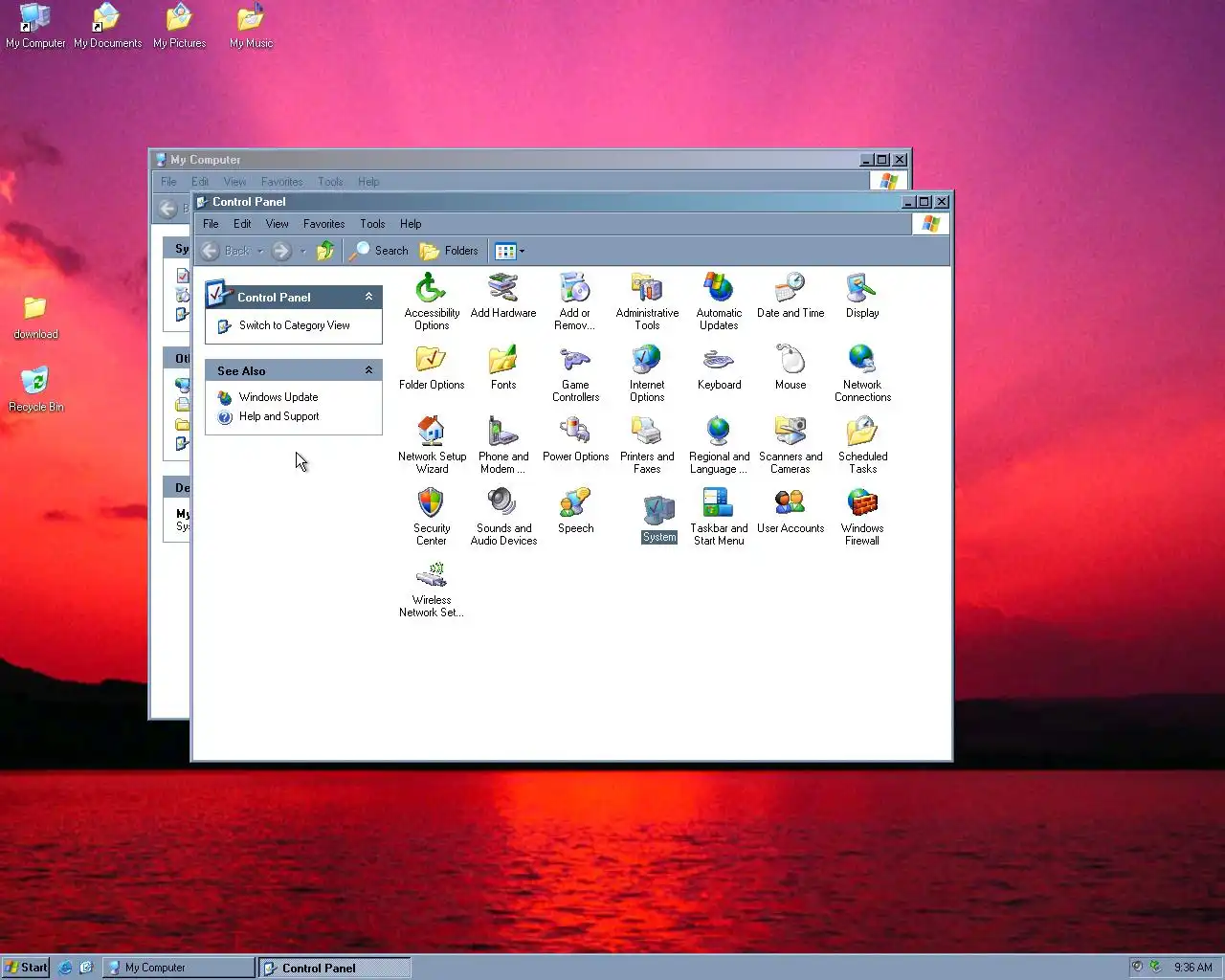1225x980 pixels.
Task: Select Power Options icon
Action: click(x=575, y=439)
